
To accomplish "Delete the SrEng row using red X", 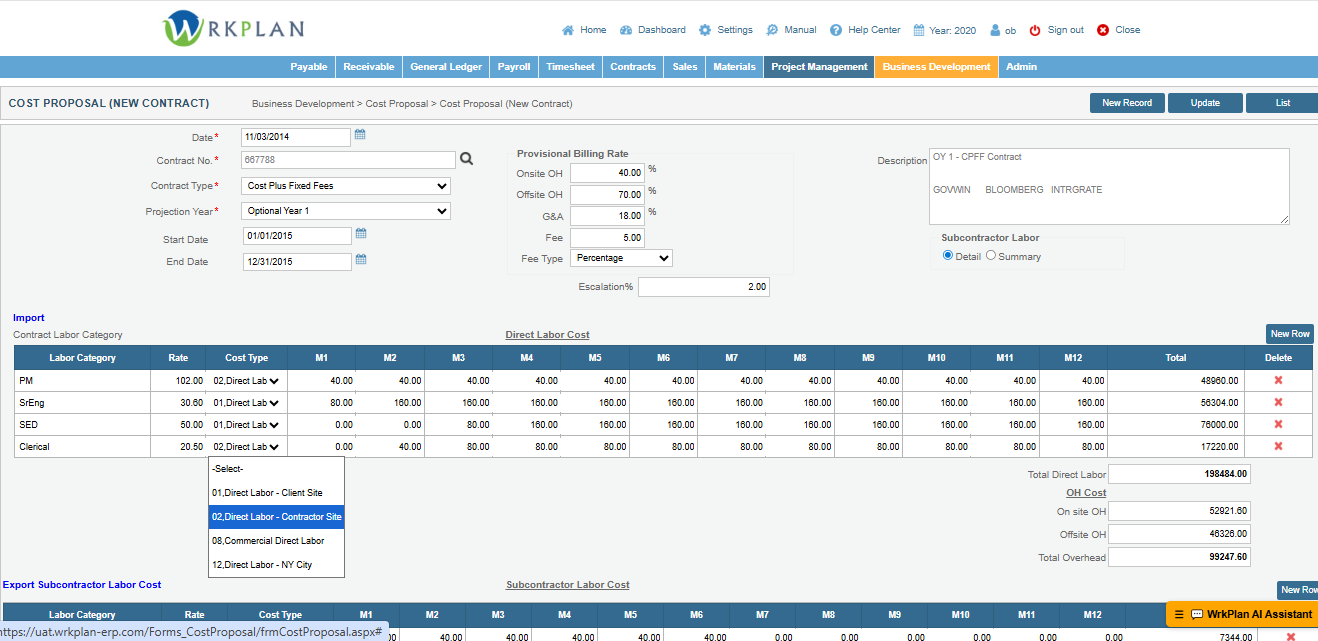I will tap(1278, 402).
